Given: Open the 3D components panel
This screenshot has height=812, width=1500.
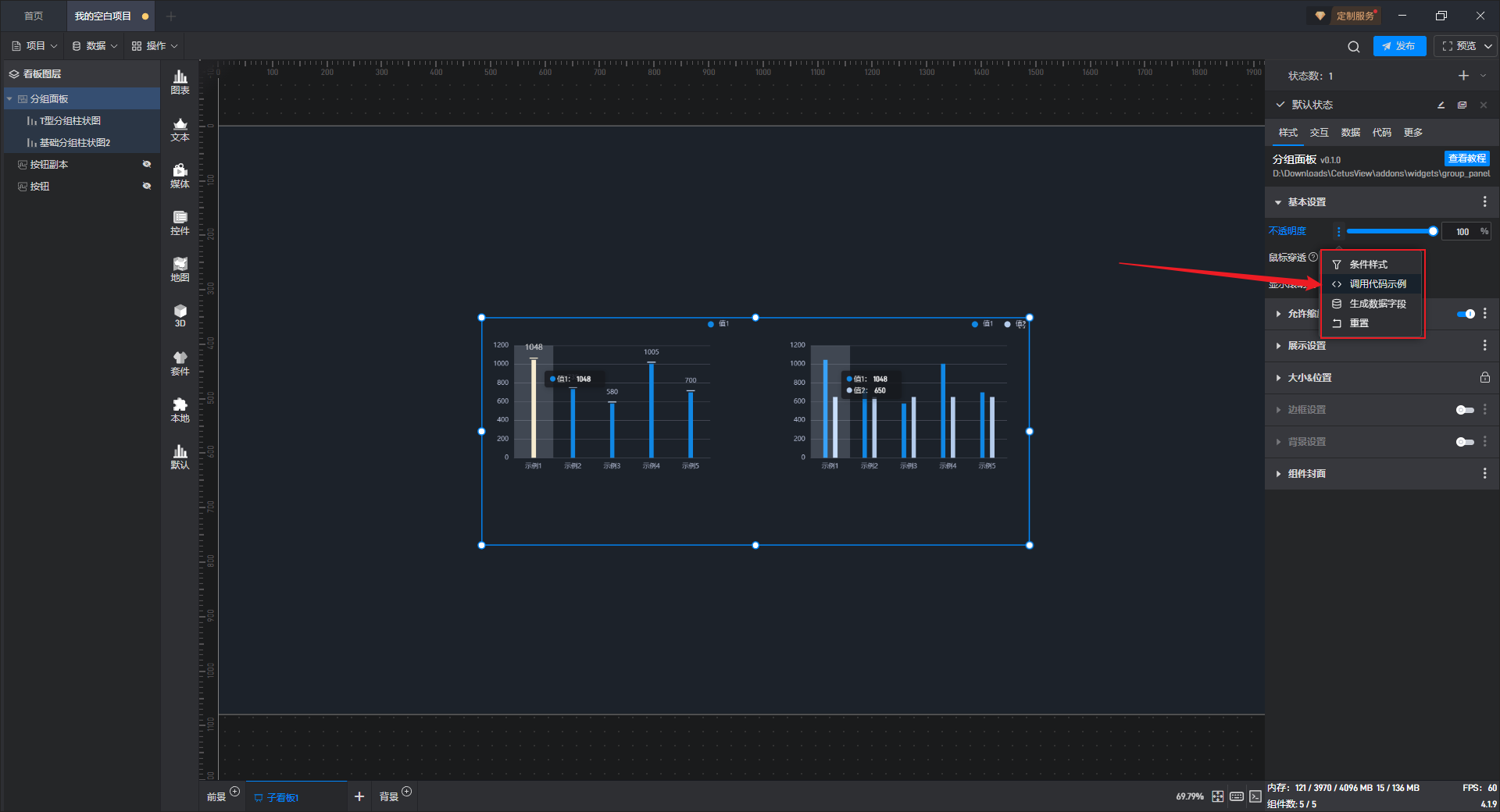Looking at the screenshot, I should pos(180,315).
